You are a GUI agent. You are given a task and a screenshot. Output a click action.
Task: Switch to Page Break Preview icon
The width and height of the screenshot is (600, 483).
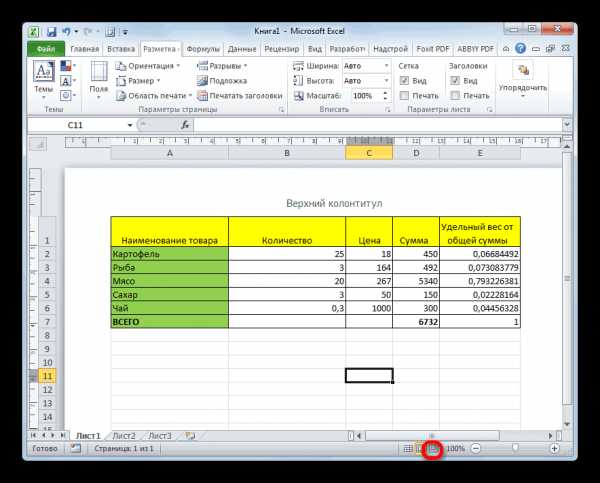(x=433, y=449)
